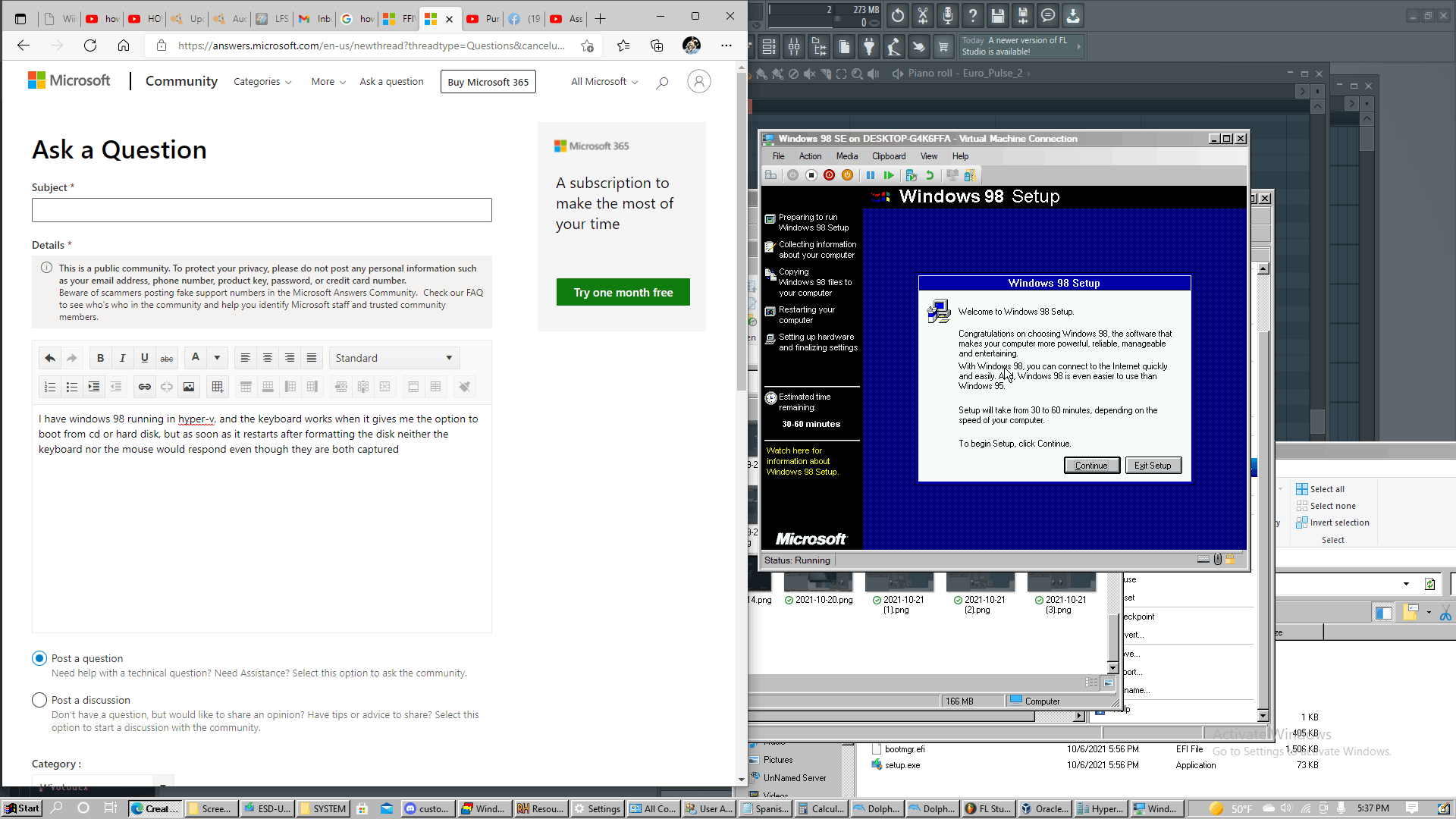Open the View menu in VM Connection

929,156
